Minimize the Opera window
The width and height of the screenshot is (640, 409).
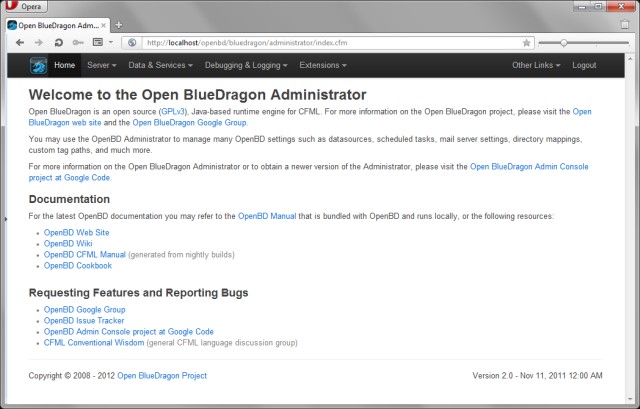582,6
